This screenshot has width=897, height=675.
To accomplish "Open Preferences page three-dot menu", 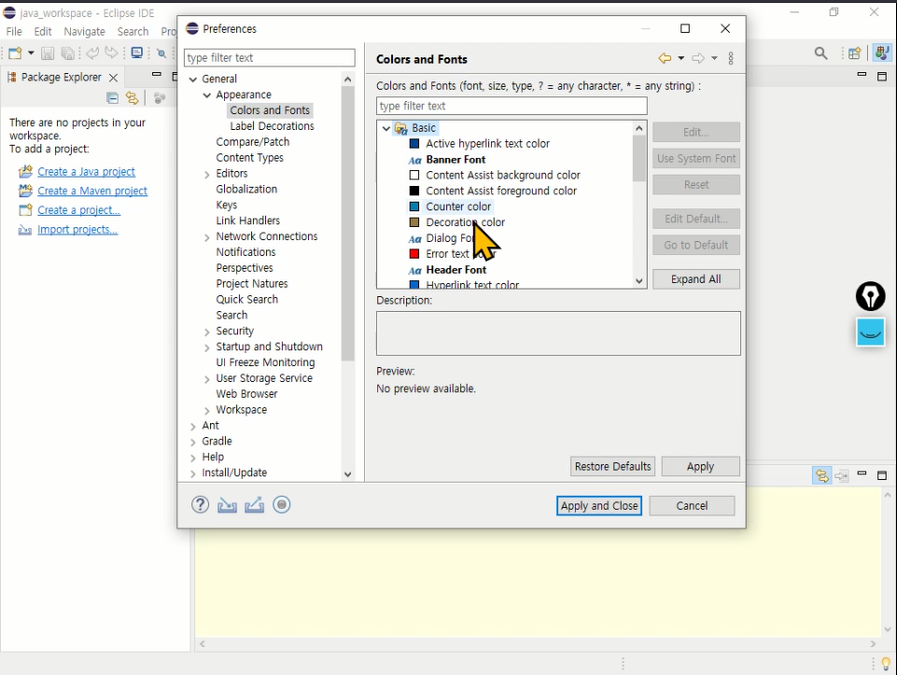I will [731, 58].
